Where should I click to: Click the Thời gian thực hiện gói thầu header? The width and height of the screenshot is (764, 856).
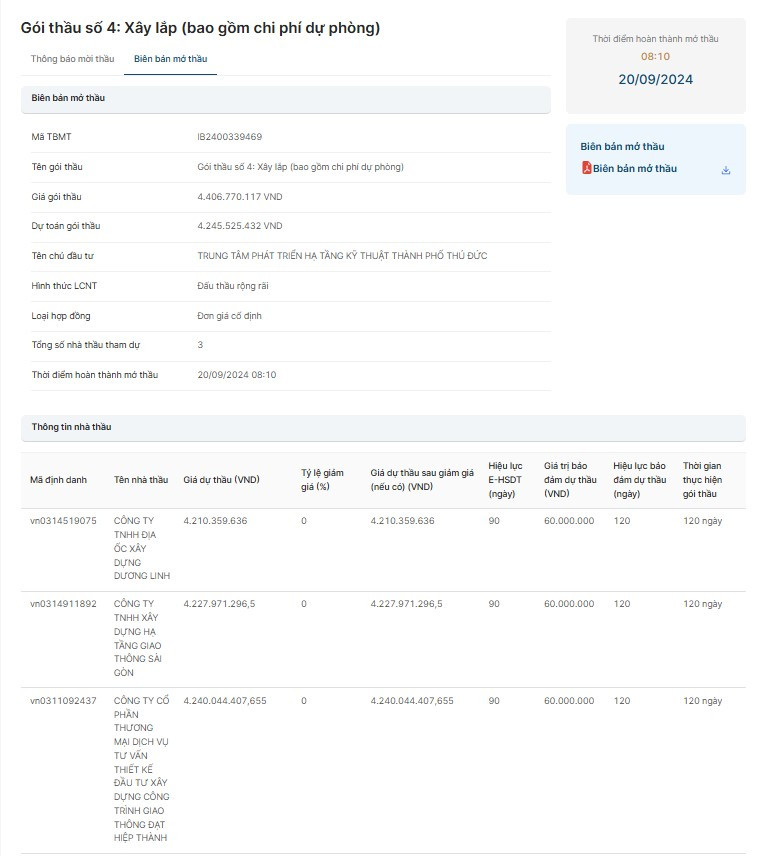[x=702, y=480]
